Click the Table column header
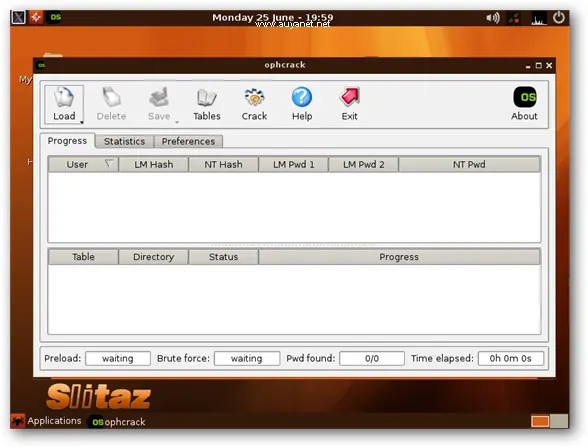Image resolution: width=588 pixels, height=447 pixels. (83, 257)
